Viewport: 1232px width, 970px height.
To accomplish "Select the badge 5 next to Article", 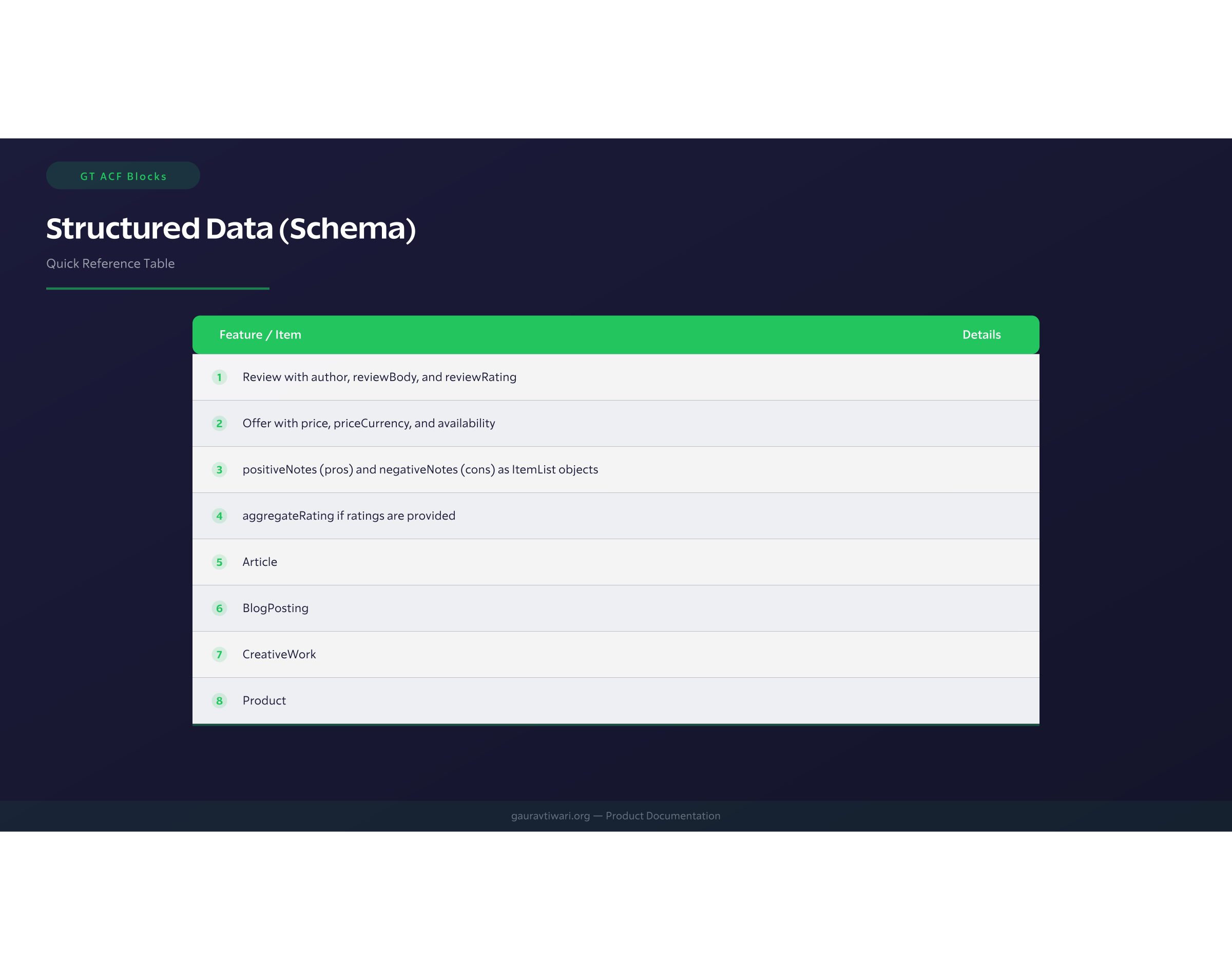I will tap(219, 562).
